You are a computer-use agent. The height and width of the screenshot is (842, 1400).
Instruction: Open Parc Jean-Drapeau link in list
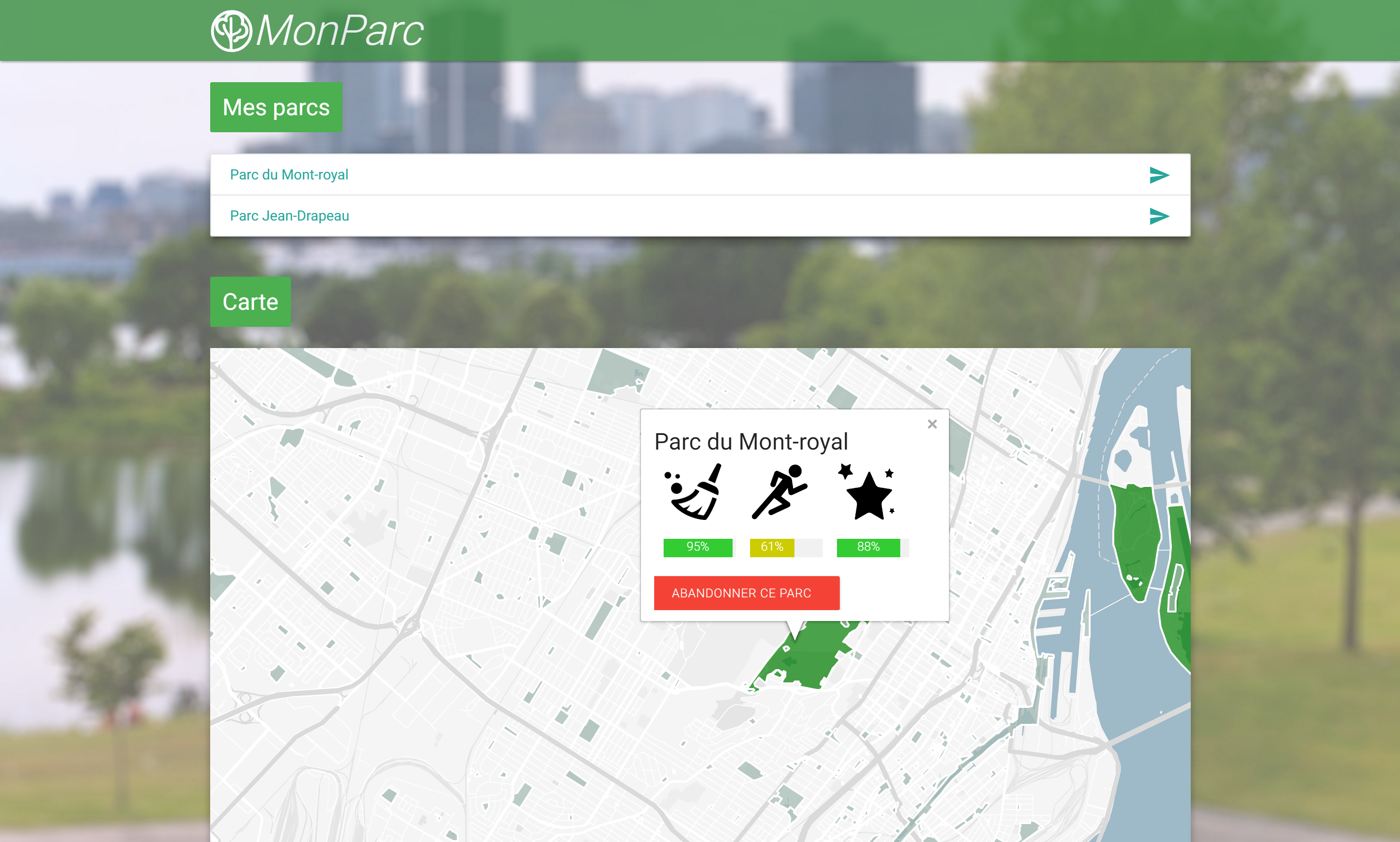(x=290, y=216)
